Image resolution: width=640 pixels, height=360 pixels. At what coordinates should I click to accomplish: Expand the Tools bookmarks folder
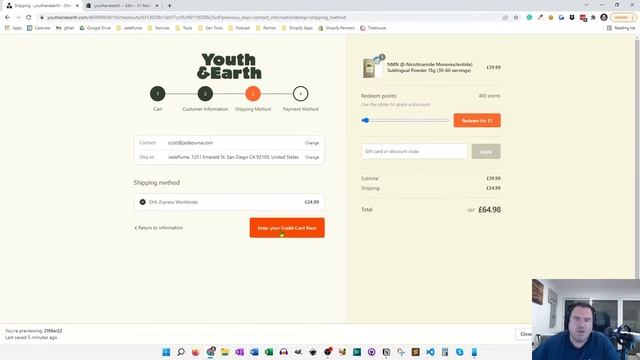[184, 28]
